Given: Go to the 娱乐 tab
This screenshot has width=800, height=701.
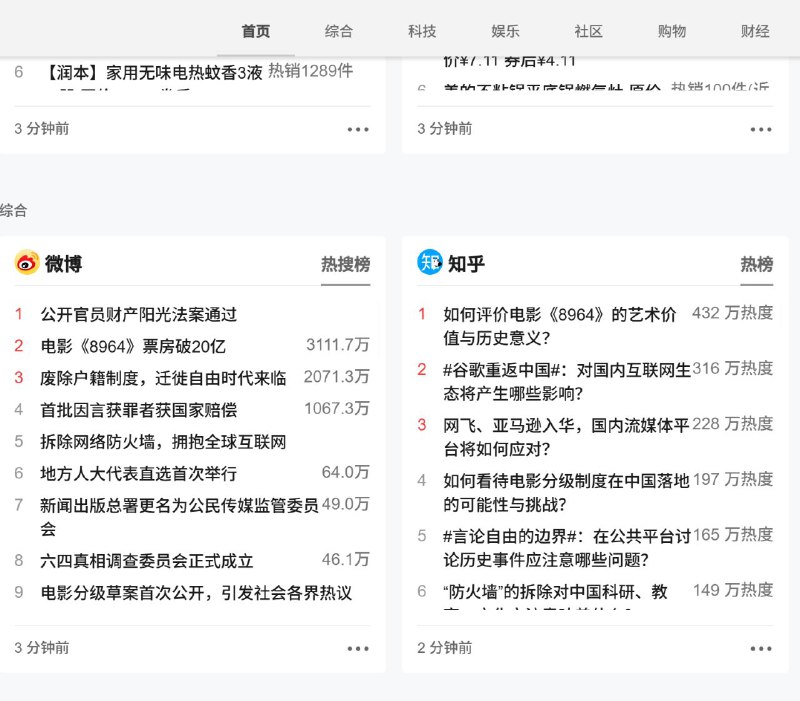Looking at the screenshot, I should [505, 31].
